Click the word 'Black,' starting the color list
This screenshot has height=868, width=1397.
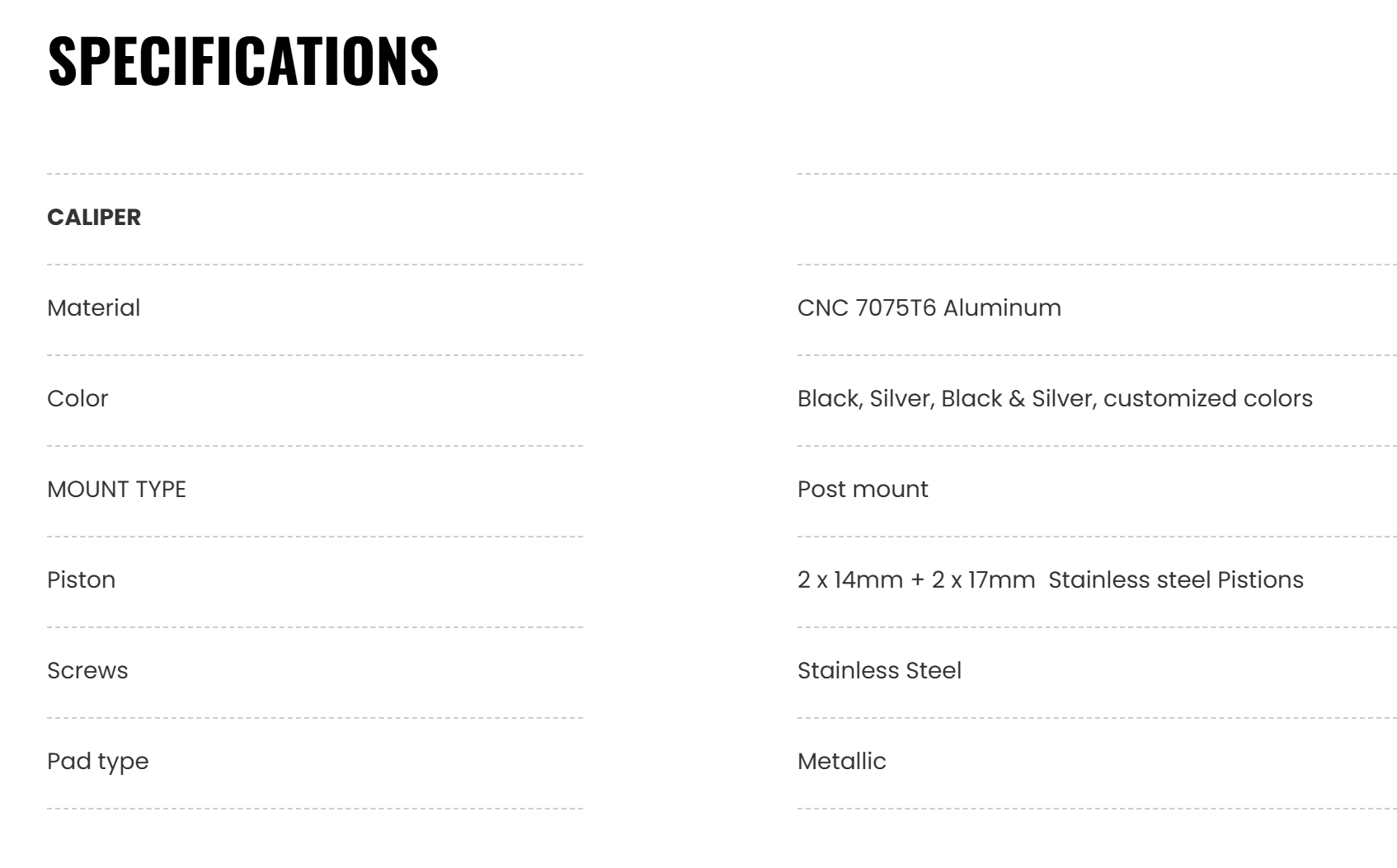830,399
